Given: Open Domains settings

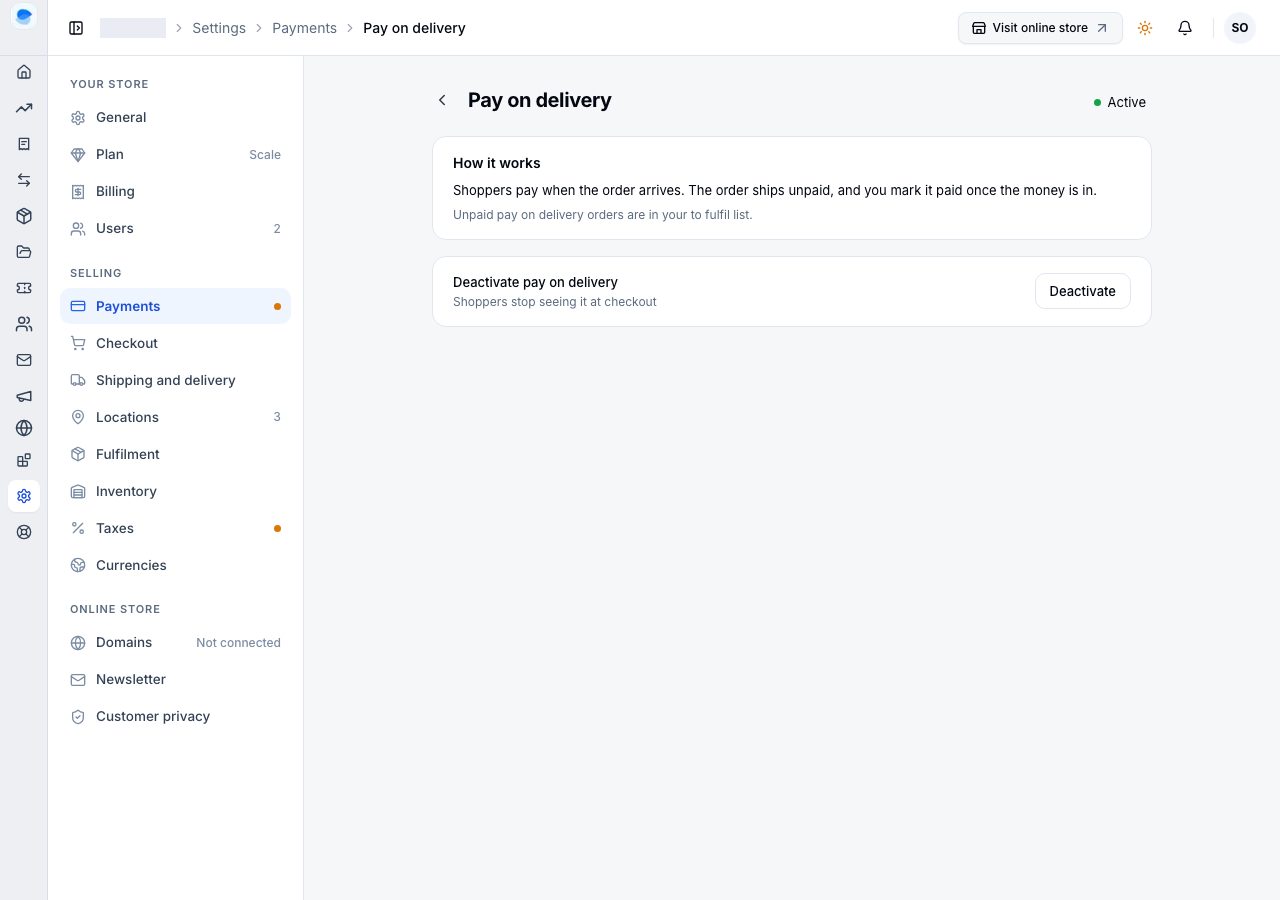Looking at the screenshot, I should point(176,642).
